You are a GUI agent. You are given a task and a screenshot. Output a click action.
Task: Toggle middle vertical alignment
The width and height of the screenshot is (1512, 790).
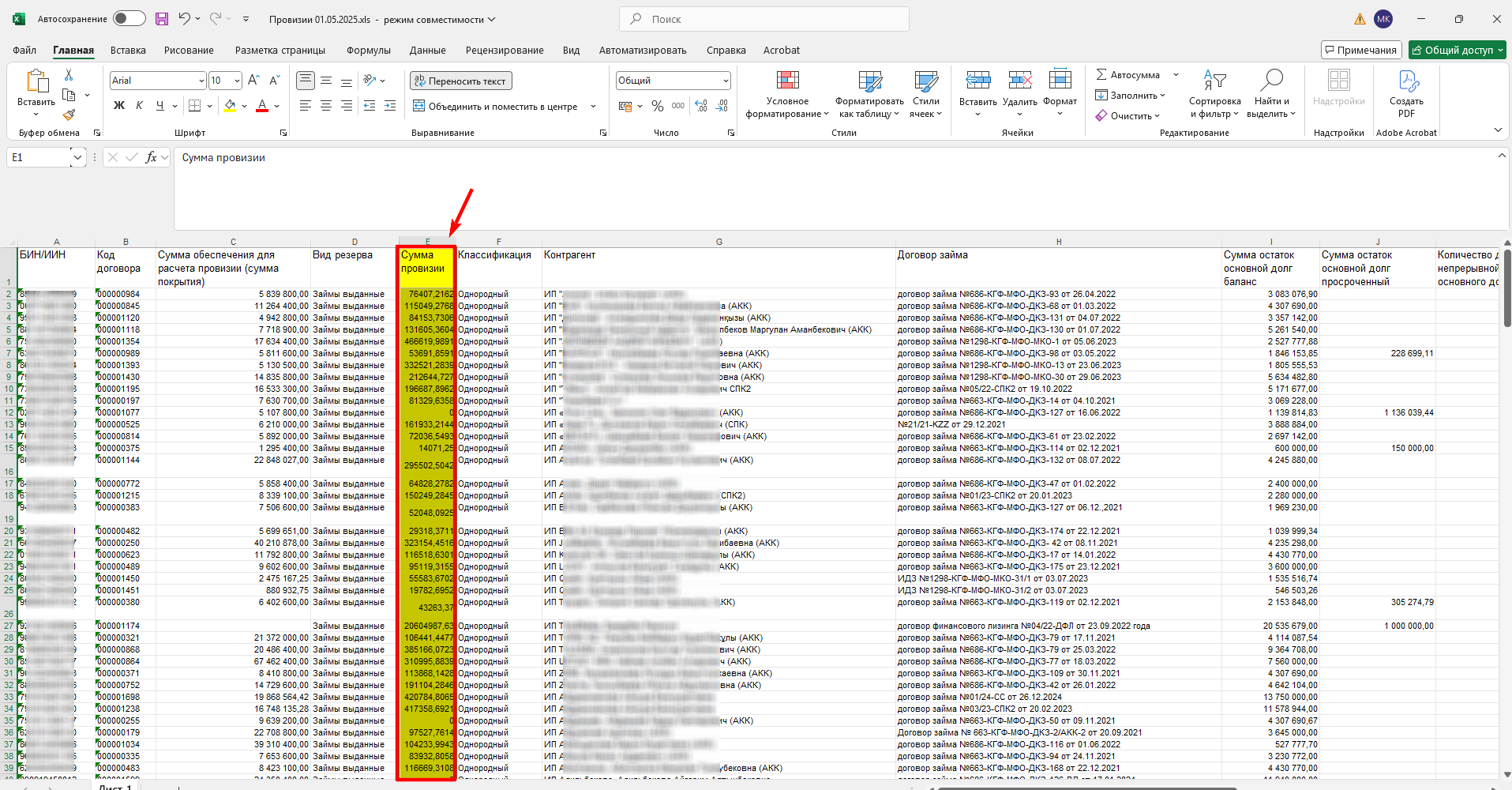tap(326, 81)
